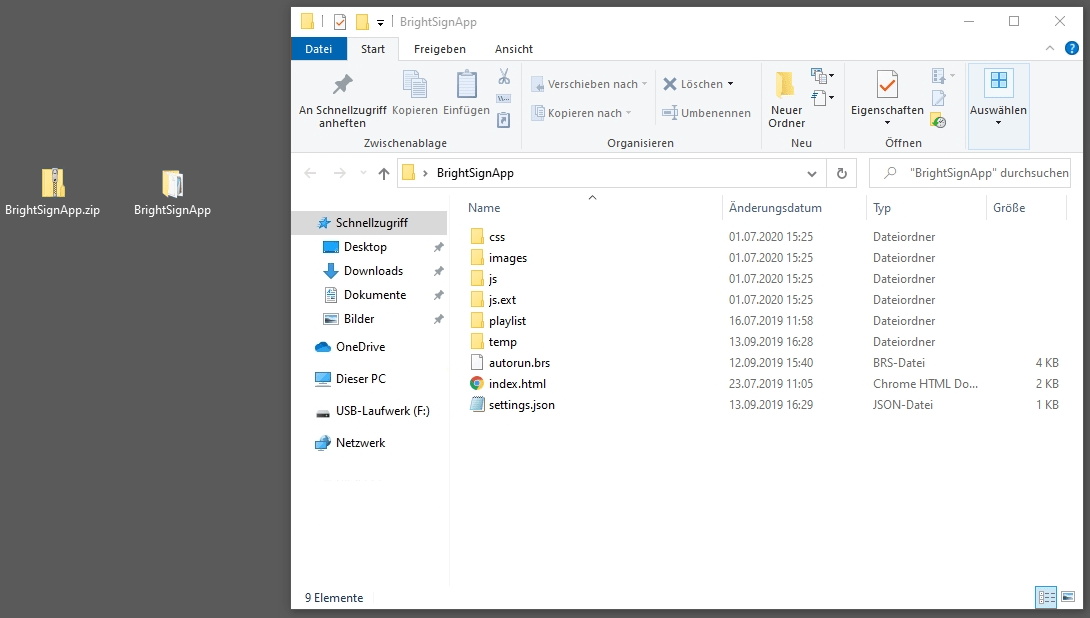This screenshot has width=1090, height=618.
Task: Switch to details view in status bar
Action: tap(1047, 597)
